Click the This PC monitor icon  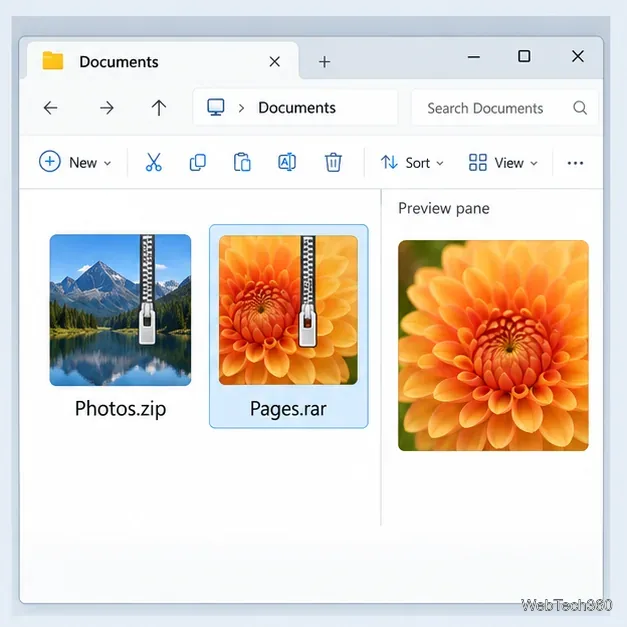[x=216, y=107]
